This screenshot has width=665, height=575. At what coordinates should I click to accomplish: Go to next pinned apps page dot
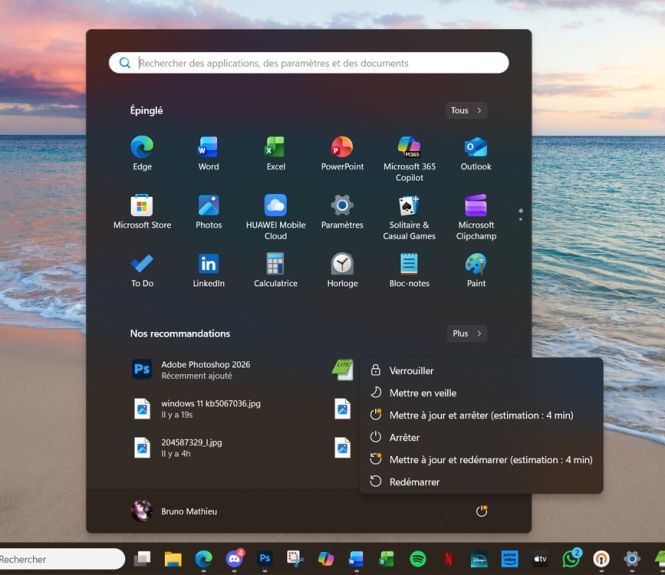[x=521, y=219]
